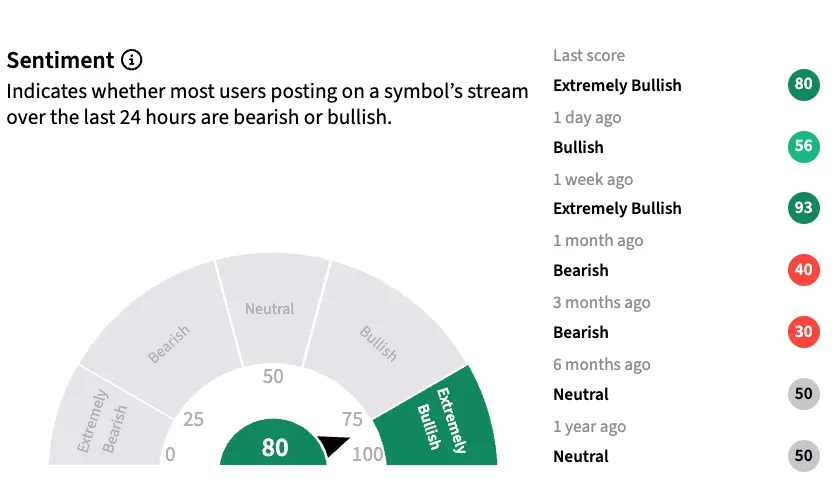
Task: Click the green 56 score badge
Action: (x=803, y=146)
